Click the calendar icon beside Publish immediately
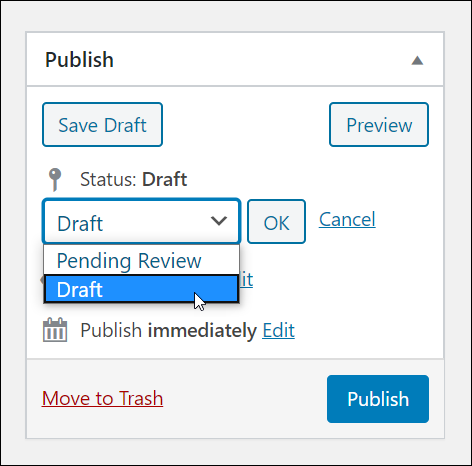Image resolution: width=472 pixels, height=466 pixels. [55, 330]
